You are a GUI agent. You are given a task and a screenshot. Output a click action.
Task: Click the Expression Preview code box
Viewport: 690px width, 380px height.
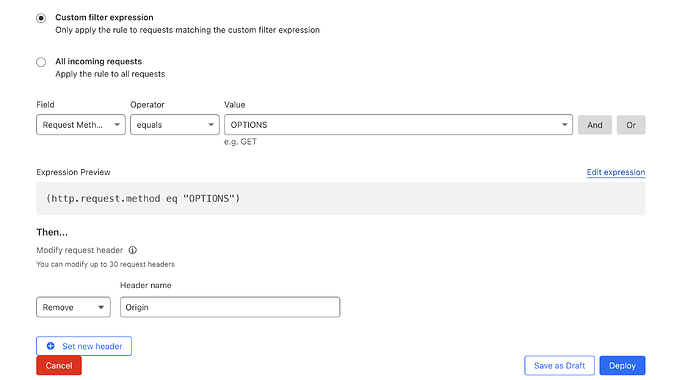coord(341,199)
